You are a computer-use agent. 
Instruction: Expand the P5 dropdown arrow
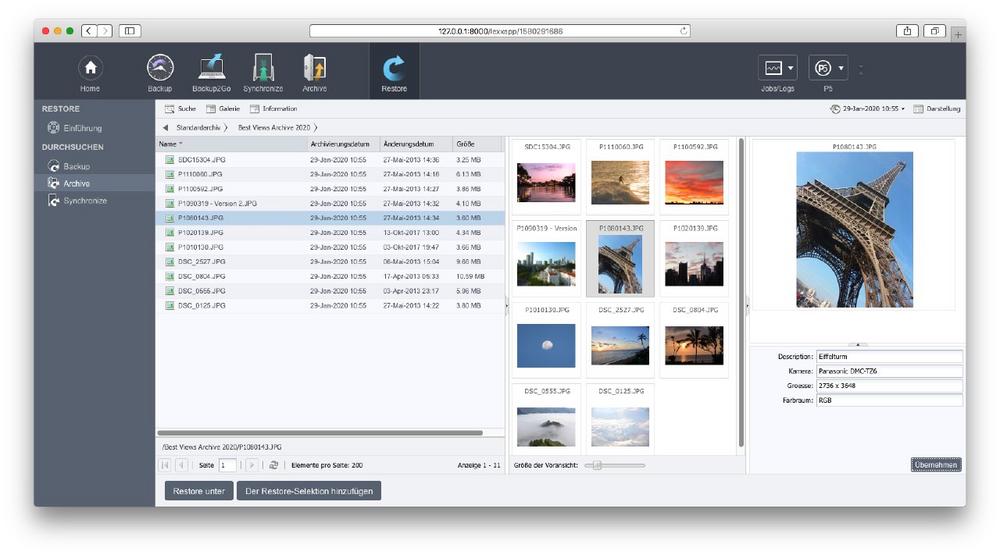tap(841, 68)
